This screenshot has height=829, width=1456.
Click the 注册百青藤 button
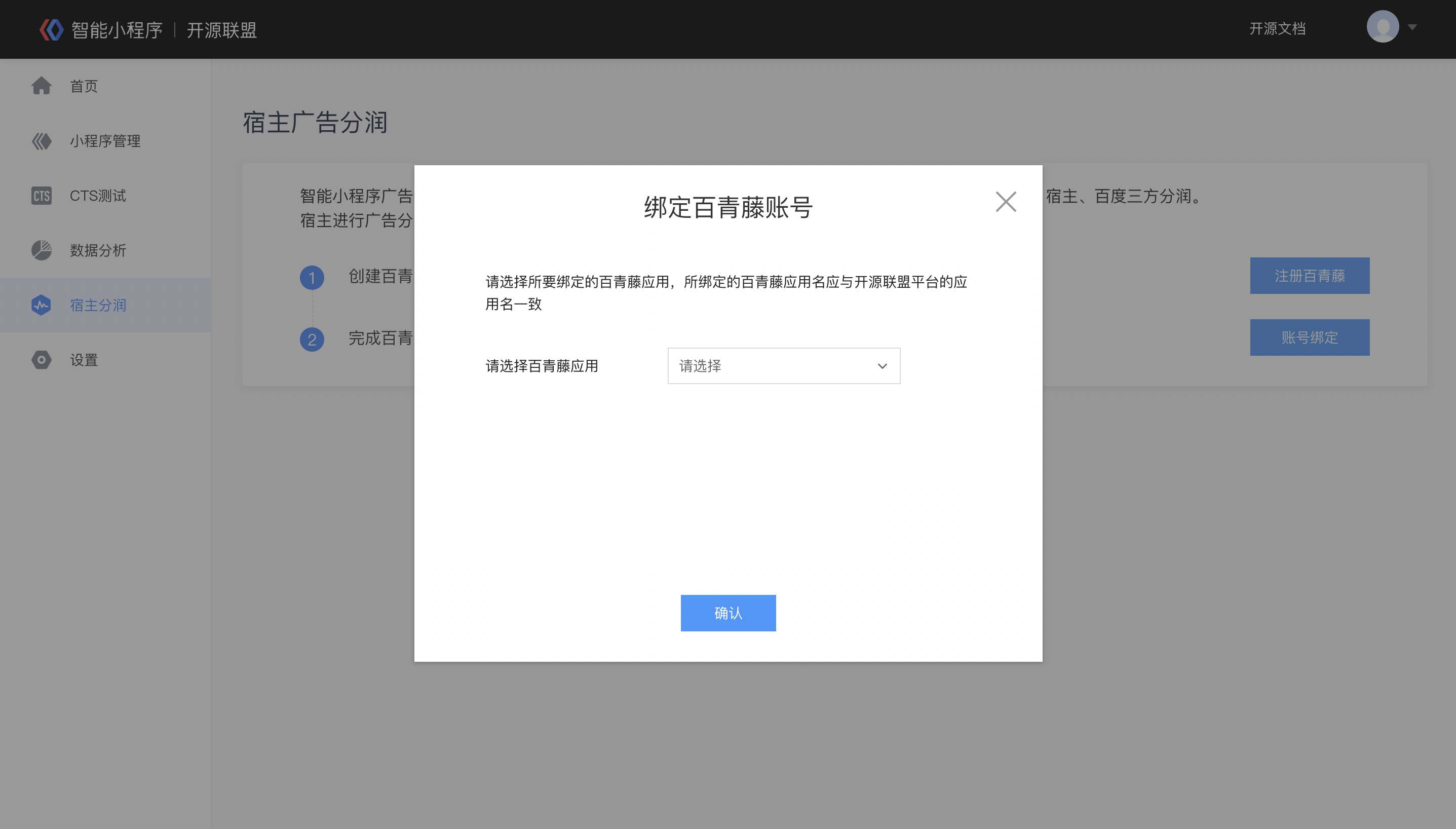[x=1310, y=276]
